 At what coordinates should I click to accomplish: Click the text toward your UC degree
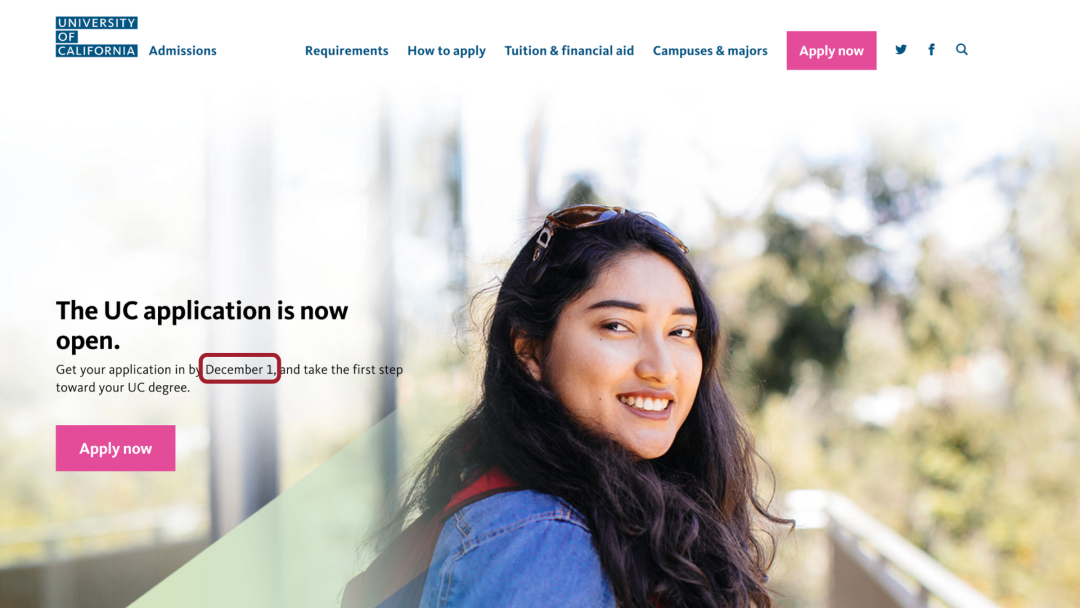[123, 388]
